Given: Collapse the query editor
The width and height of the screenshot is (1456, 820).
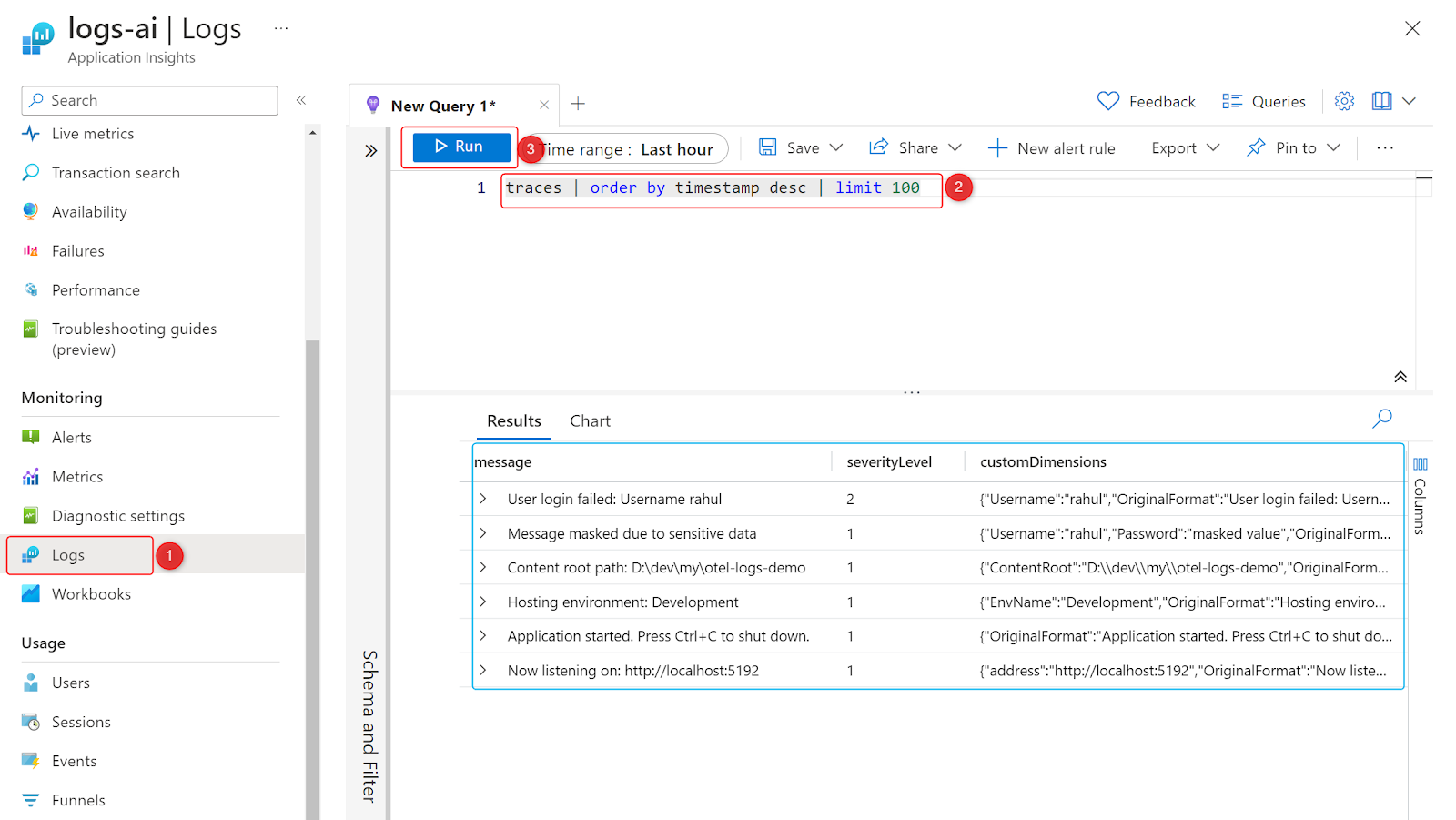Looking at the screenshot, I should (1400, 377).
